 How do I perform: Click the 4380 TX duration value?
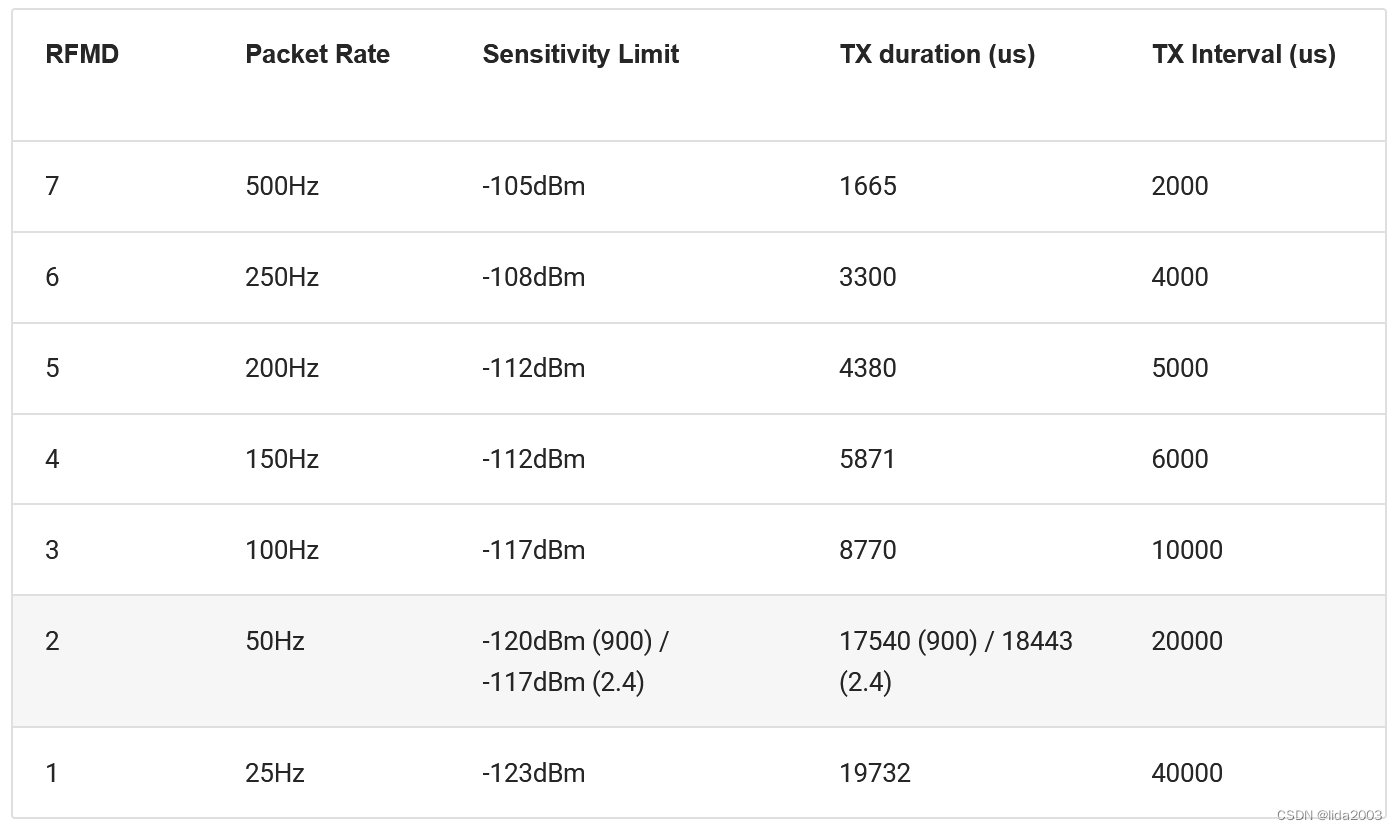tap(868, 368)
